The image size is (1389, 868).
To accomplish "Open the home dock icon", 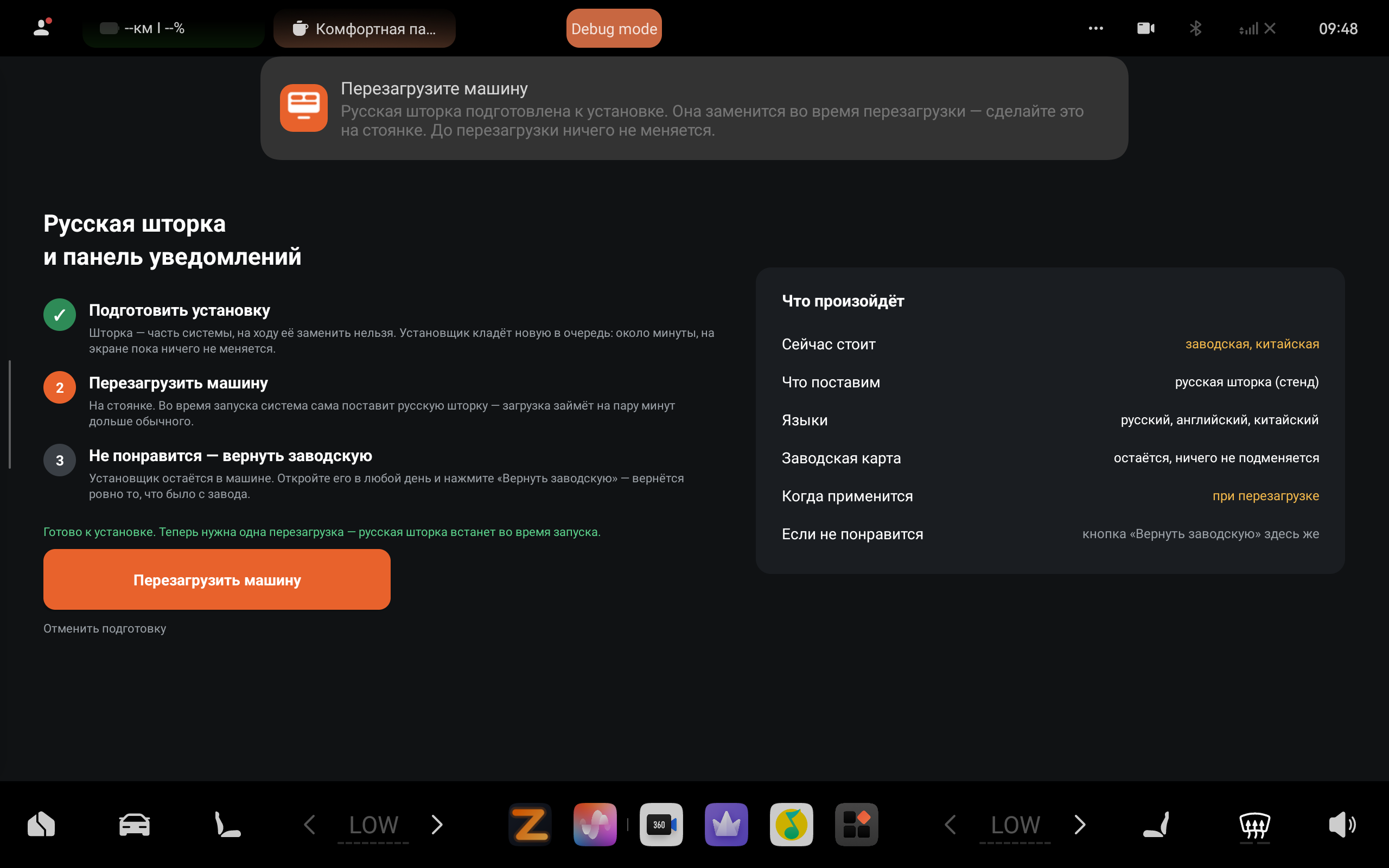I will 41,825.
